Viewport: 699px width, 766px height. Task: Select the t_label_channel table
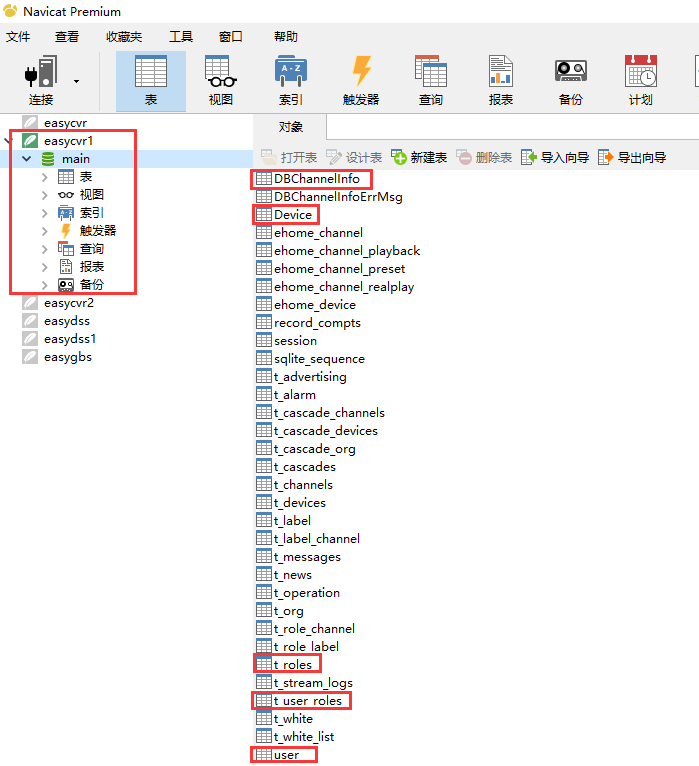coord(317,539)
